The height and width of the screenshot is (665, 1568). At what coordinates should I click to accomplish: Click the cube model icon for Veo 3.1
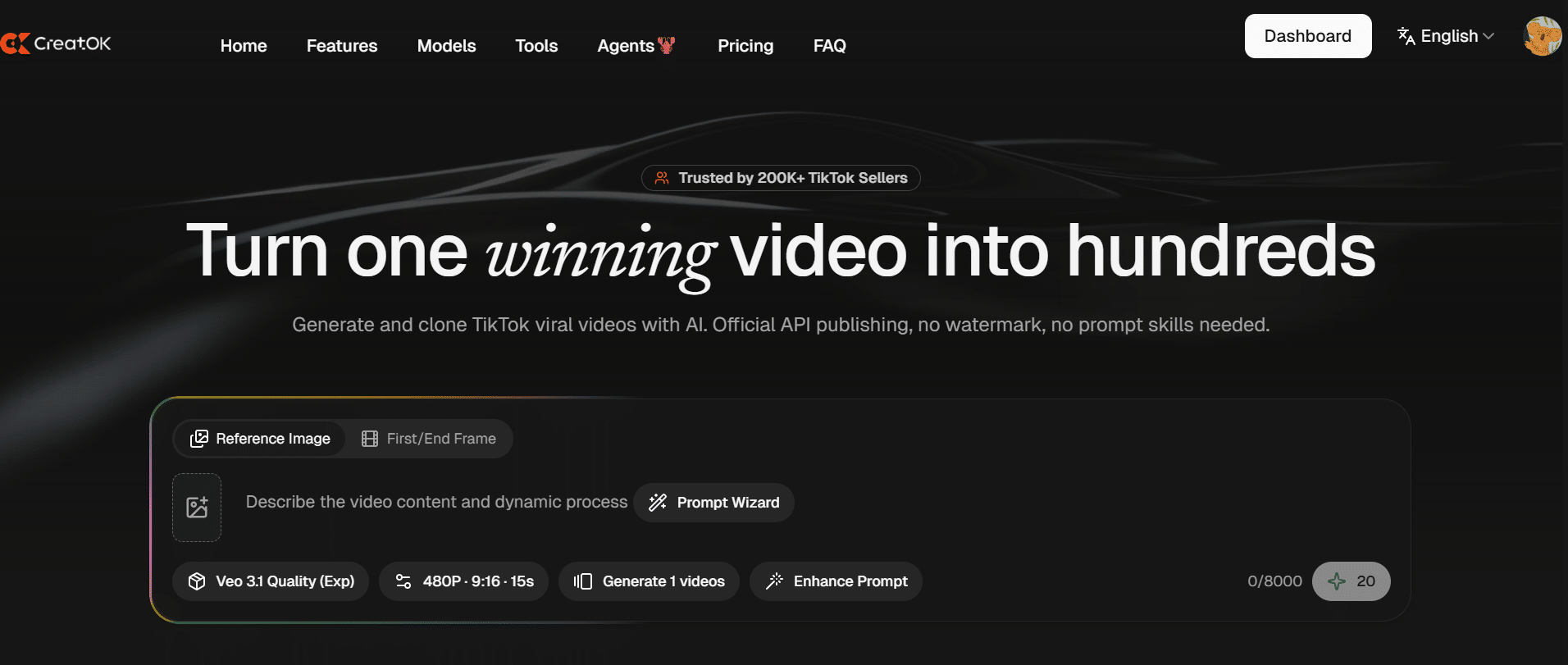tap(197, 581)
